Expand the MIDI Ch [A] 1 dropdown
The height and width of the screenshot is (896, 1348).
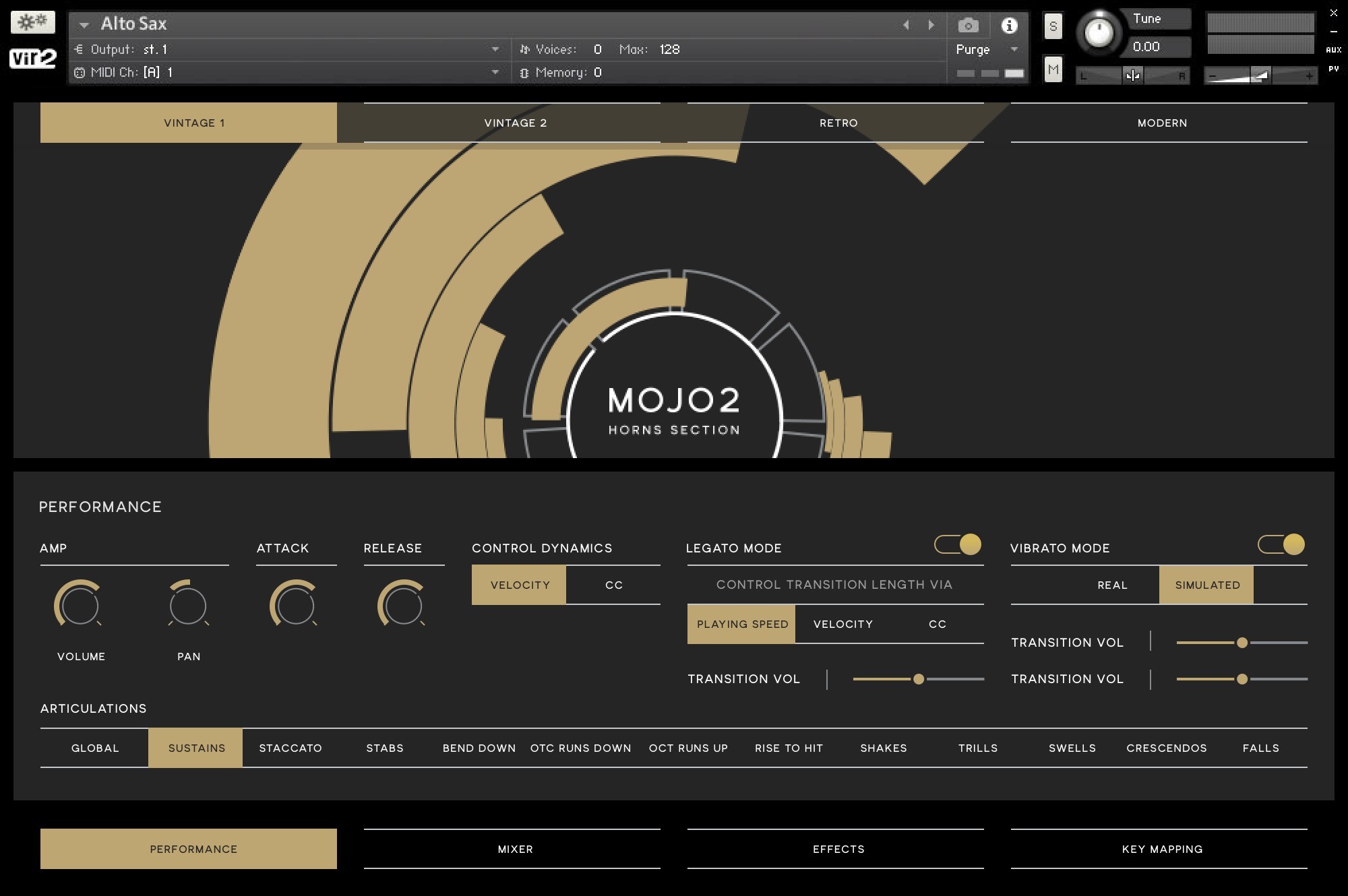pyautogui.click(x=495, y=72)
